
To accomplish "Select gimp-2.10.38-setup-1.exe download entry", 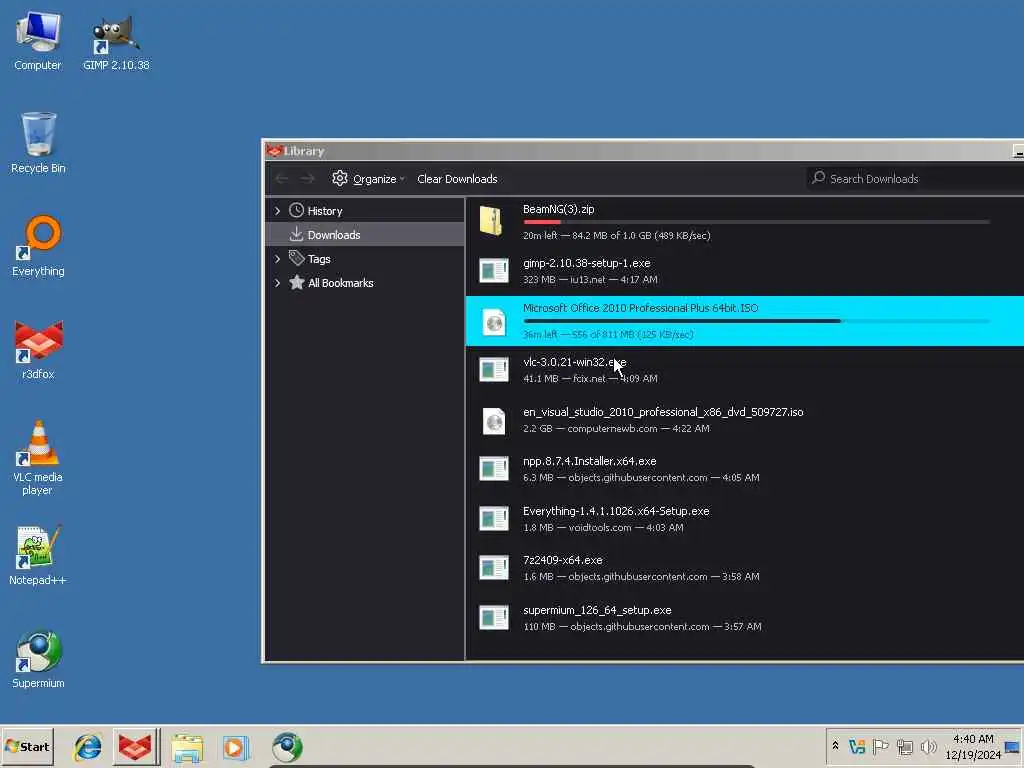I will tap(744, 270).
